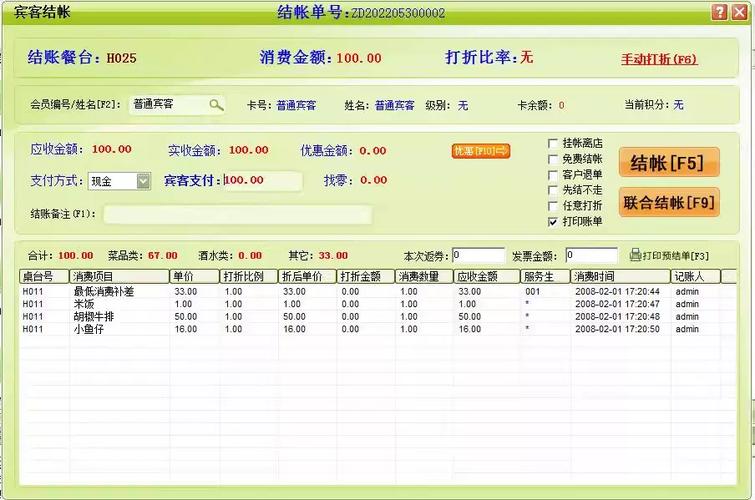Click the 服务生 column header
This screenshot has height=500, width=755.
pyautogui.click(x=546, y=276)
